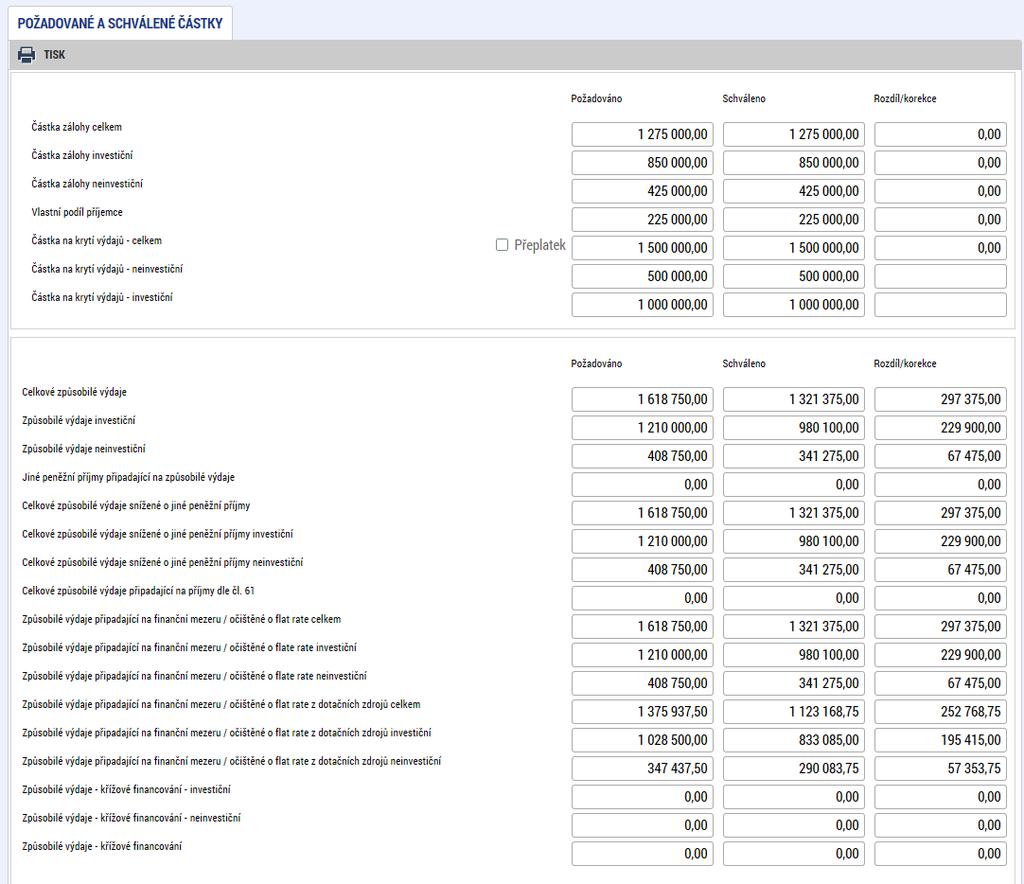Click Schváleno field for Vlastní podíl příjemce
Viewport: 1024px width, 884px height.
(793, 219)
